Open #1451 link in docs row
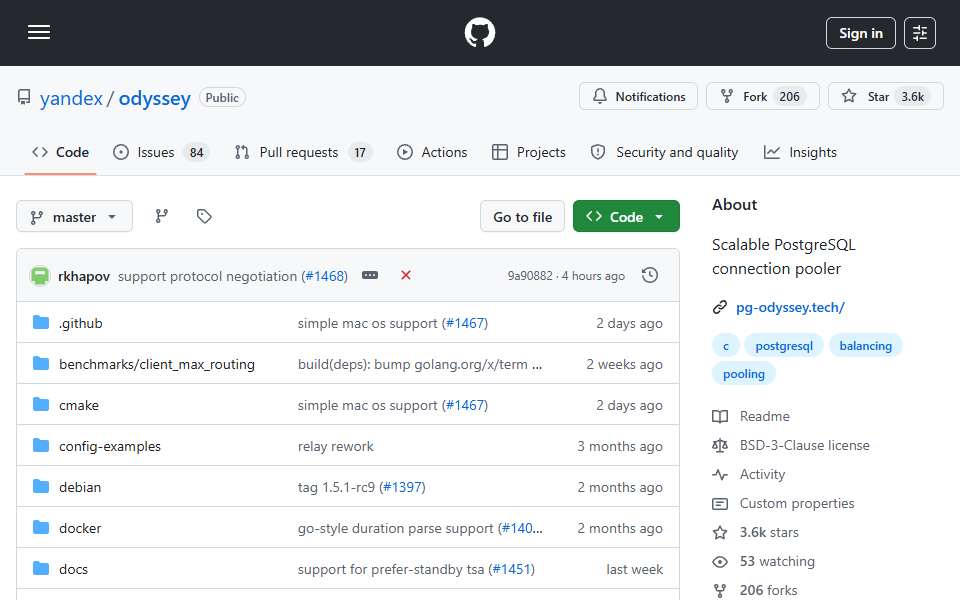The height and width of the screenshot is (600, 960). [x=512, y=569]
